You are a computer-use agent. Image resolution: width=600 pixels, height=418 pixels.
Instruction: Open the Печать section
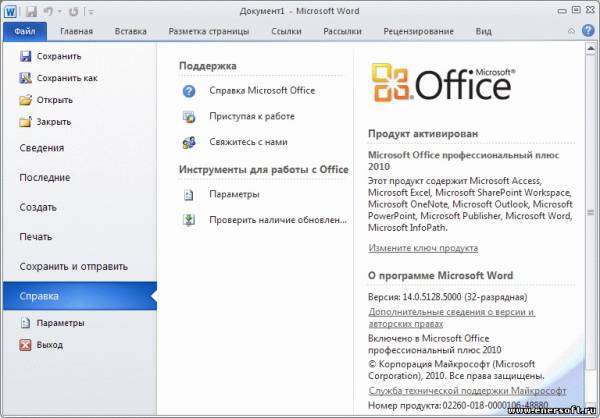36,237
